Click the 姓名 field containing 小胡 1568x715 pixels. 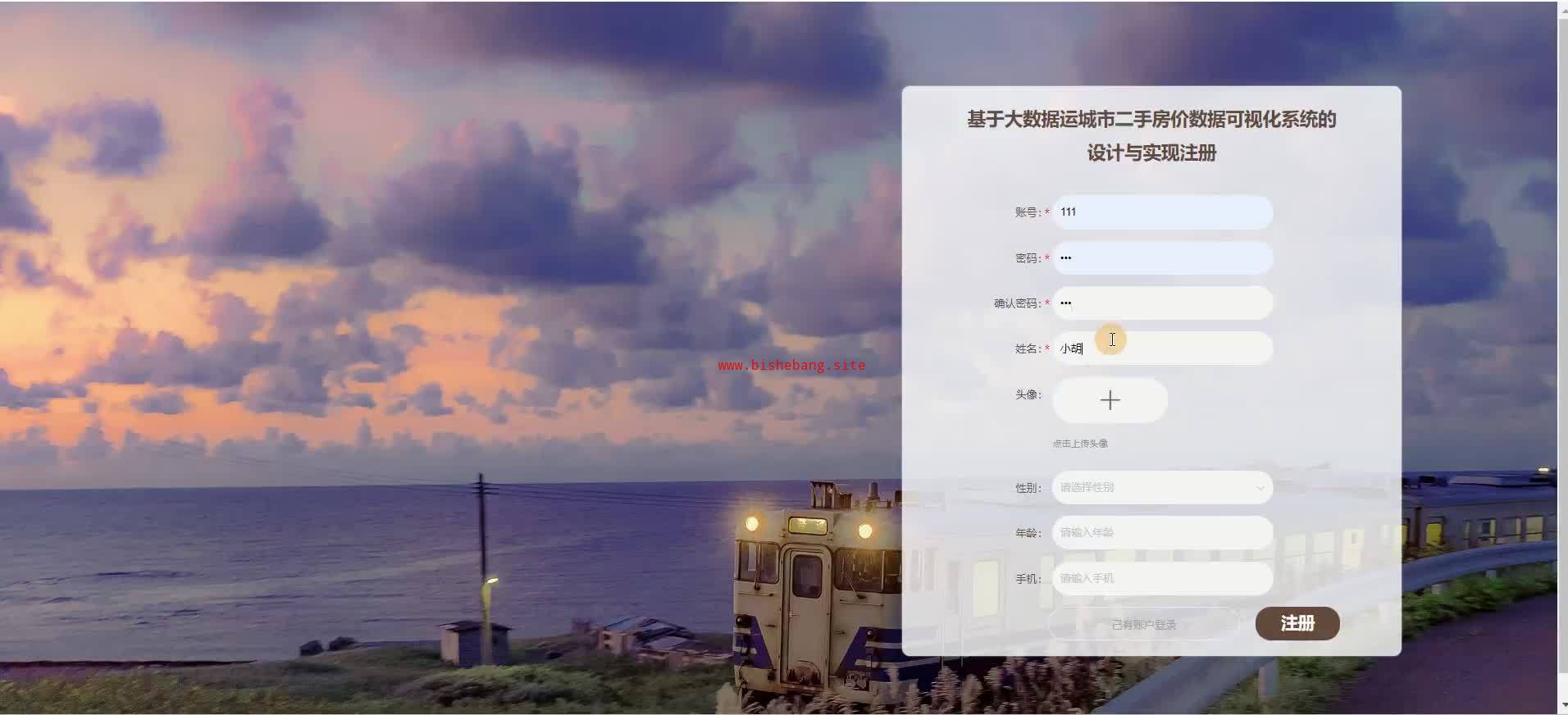point(1163,348)
